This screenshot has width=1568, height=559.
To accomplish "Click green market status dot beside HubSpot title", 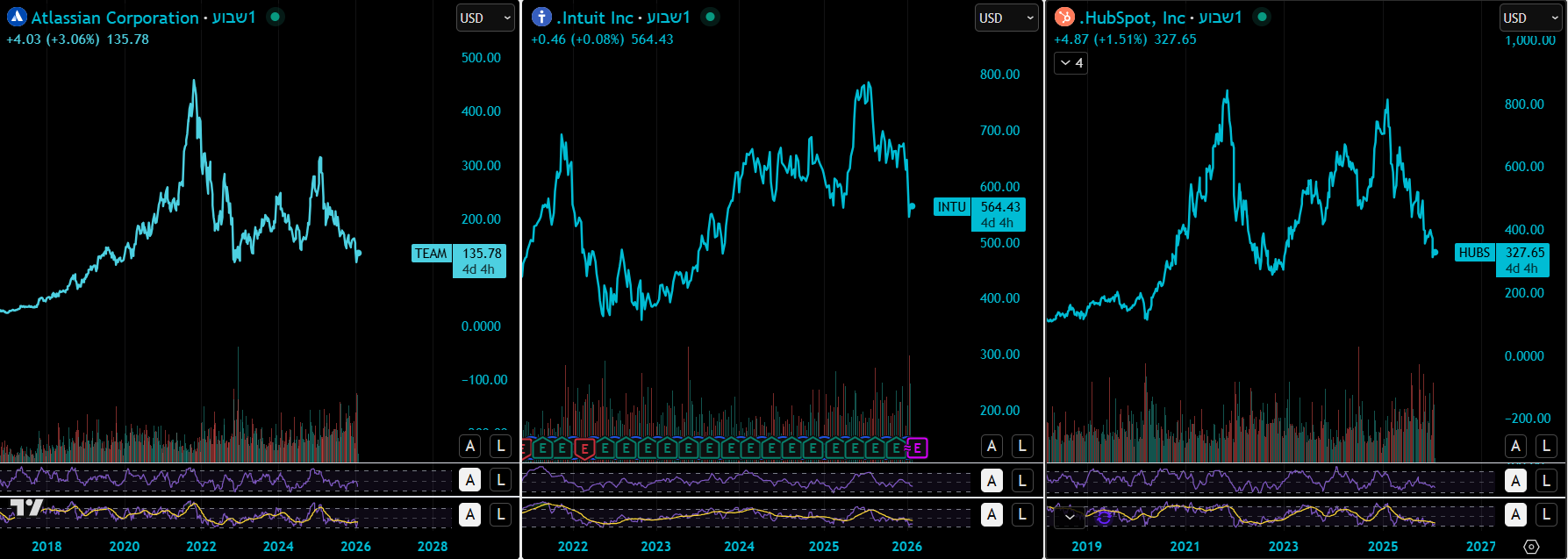I will (x=1262, y=17).
